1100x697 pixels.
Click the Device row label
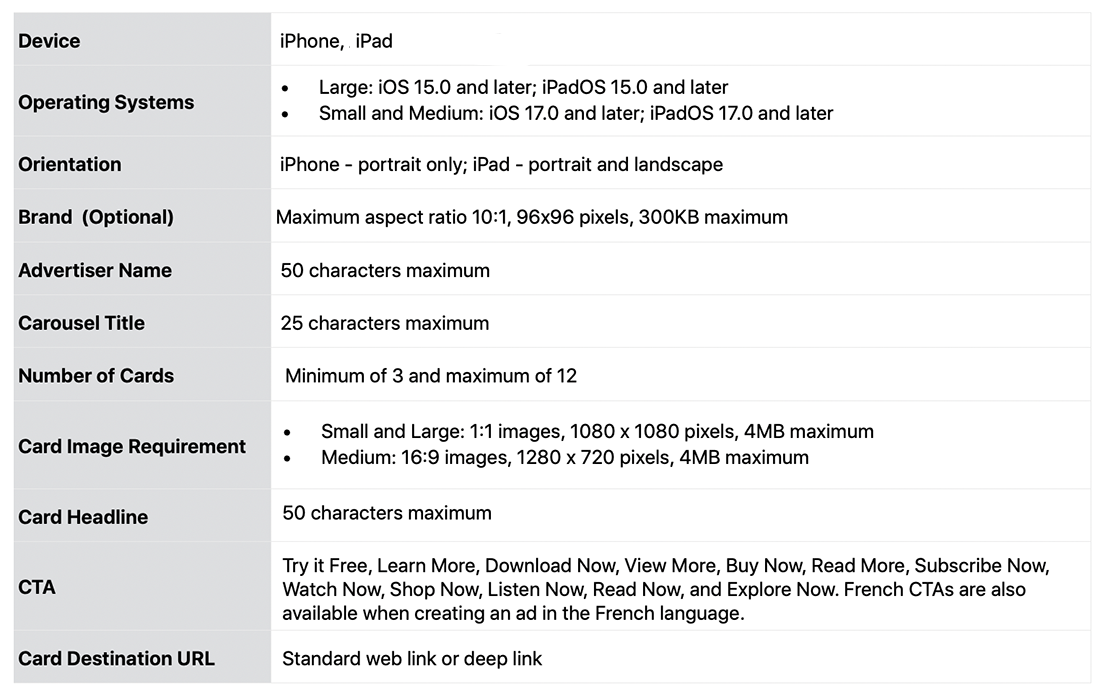point(49,41)
